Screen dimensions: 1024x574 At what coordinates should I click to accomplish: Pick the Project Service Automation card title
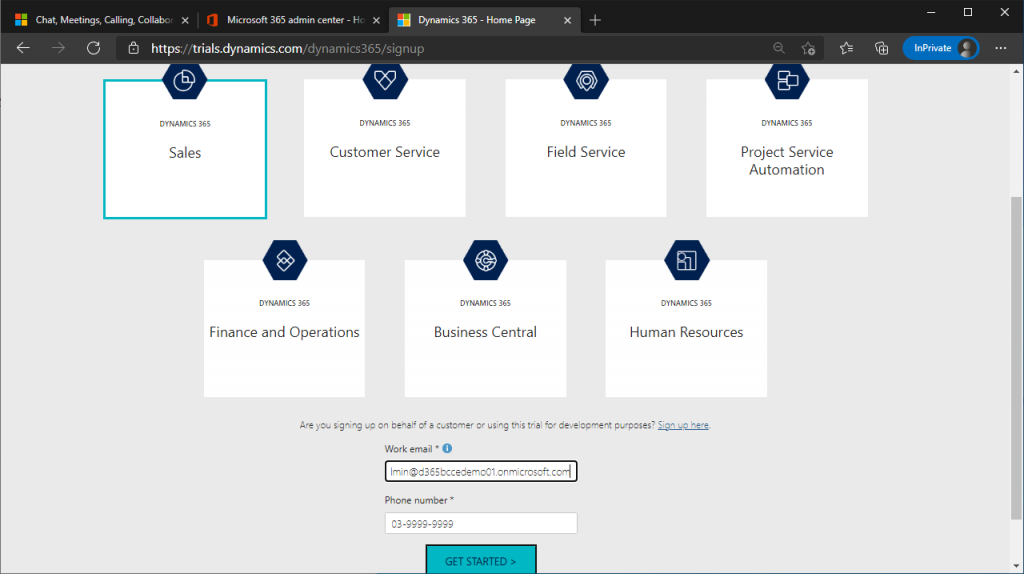pos(787,161)
